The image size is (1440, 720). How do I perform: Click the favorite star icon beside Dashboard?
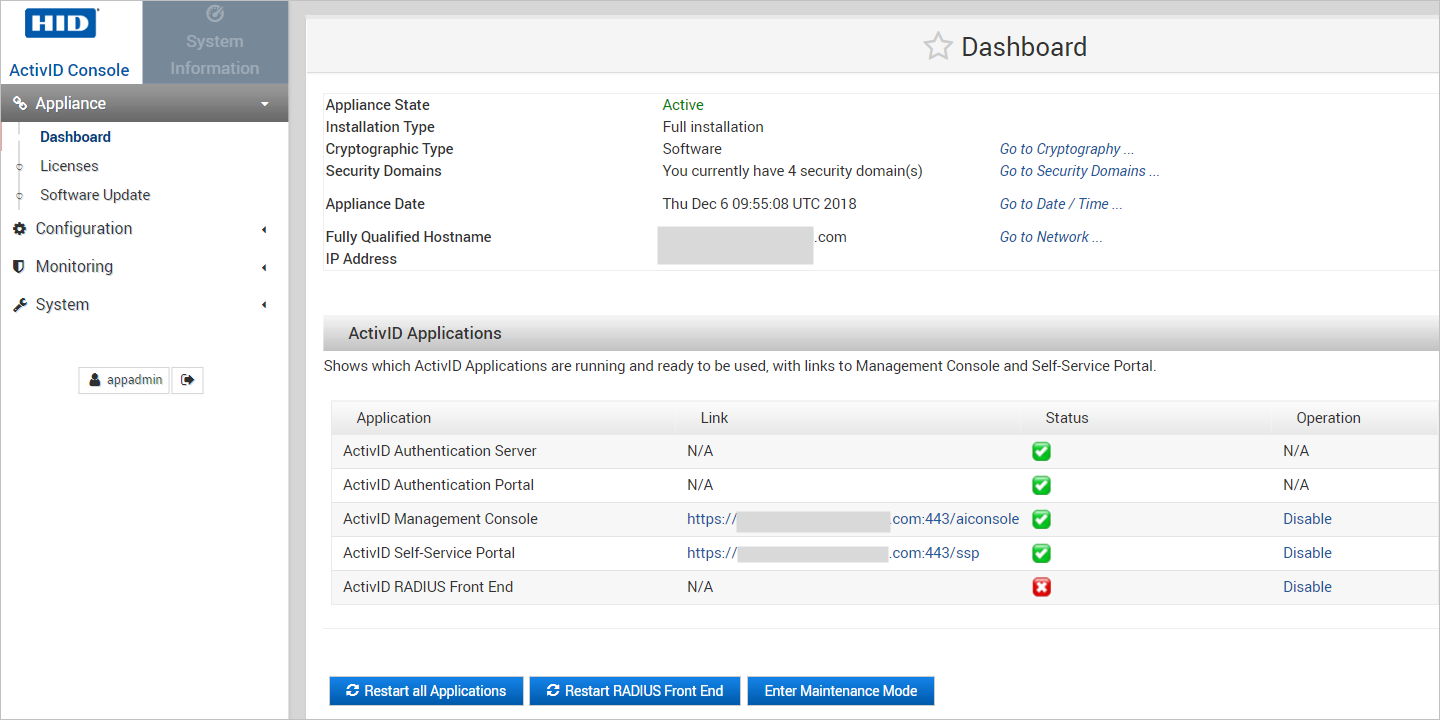pyautogui.click(x=937, y=47)
